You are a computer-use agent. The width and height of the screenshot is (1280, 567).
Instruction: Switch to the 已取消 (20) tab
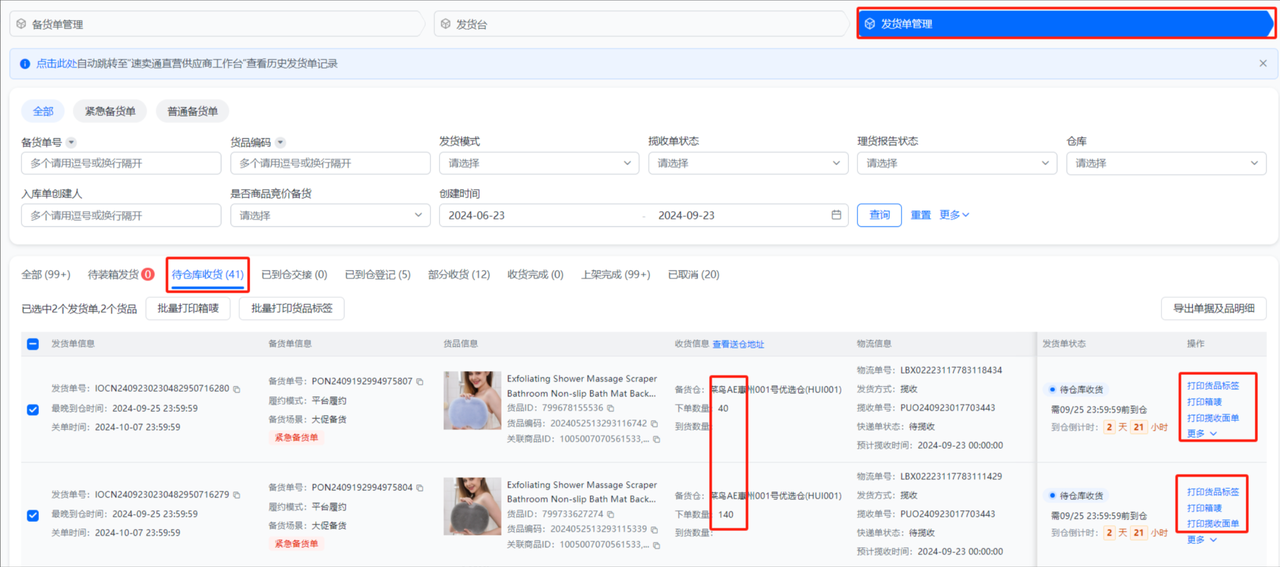693,274
